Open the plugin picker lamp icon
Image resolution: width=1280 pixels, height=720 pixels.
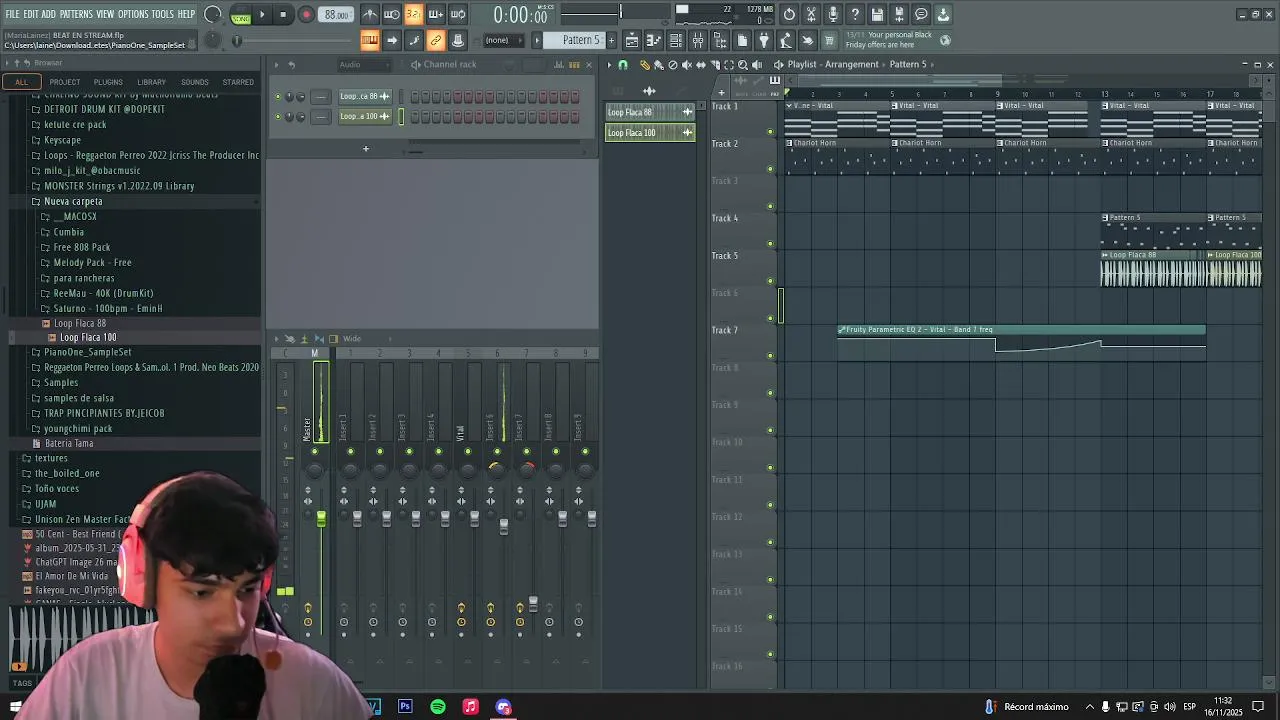(x=764, y=40)
